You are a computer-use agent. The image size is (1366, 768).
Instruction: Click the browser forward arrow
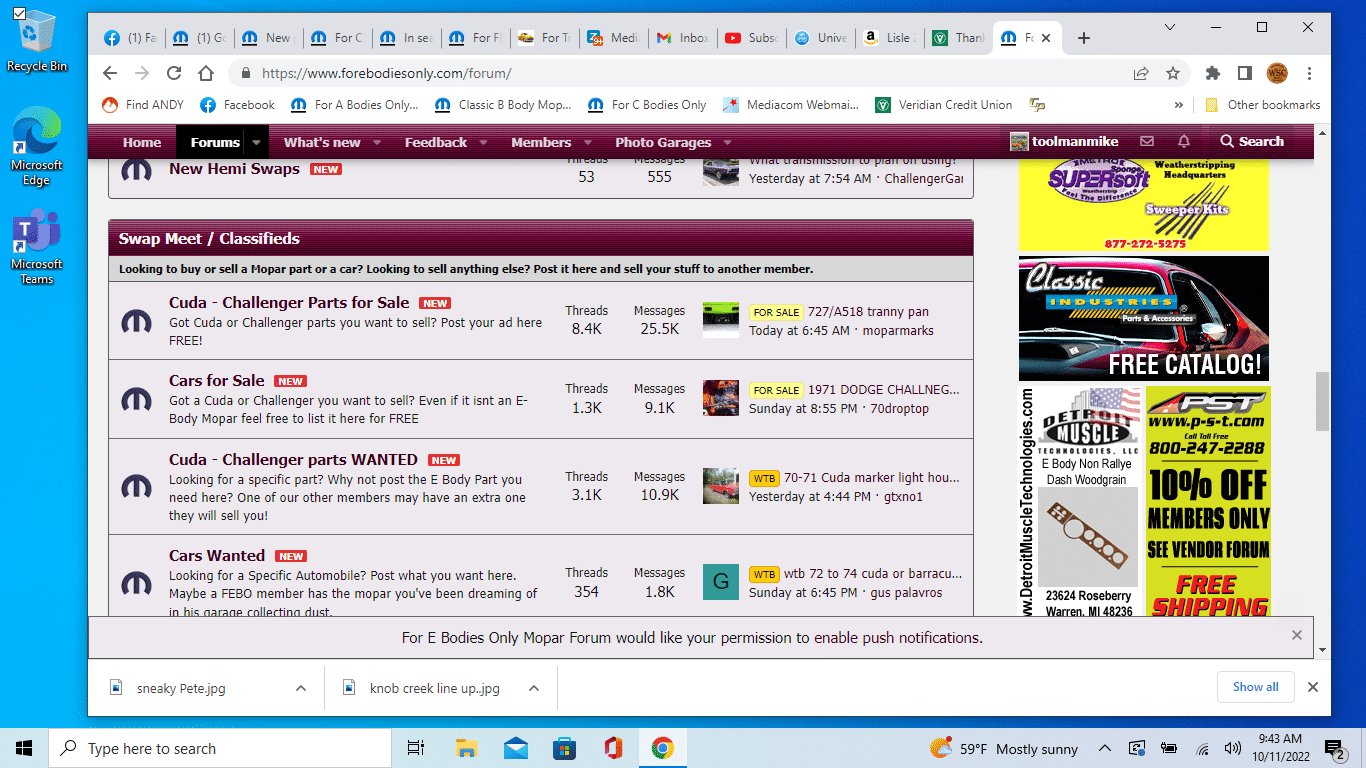142,73
